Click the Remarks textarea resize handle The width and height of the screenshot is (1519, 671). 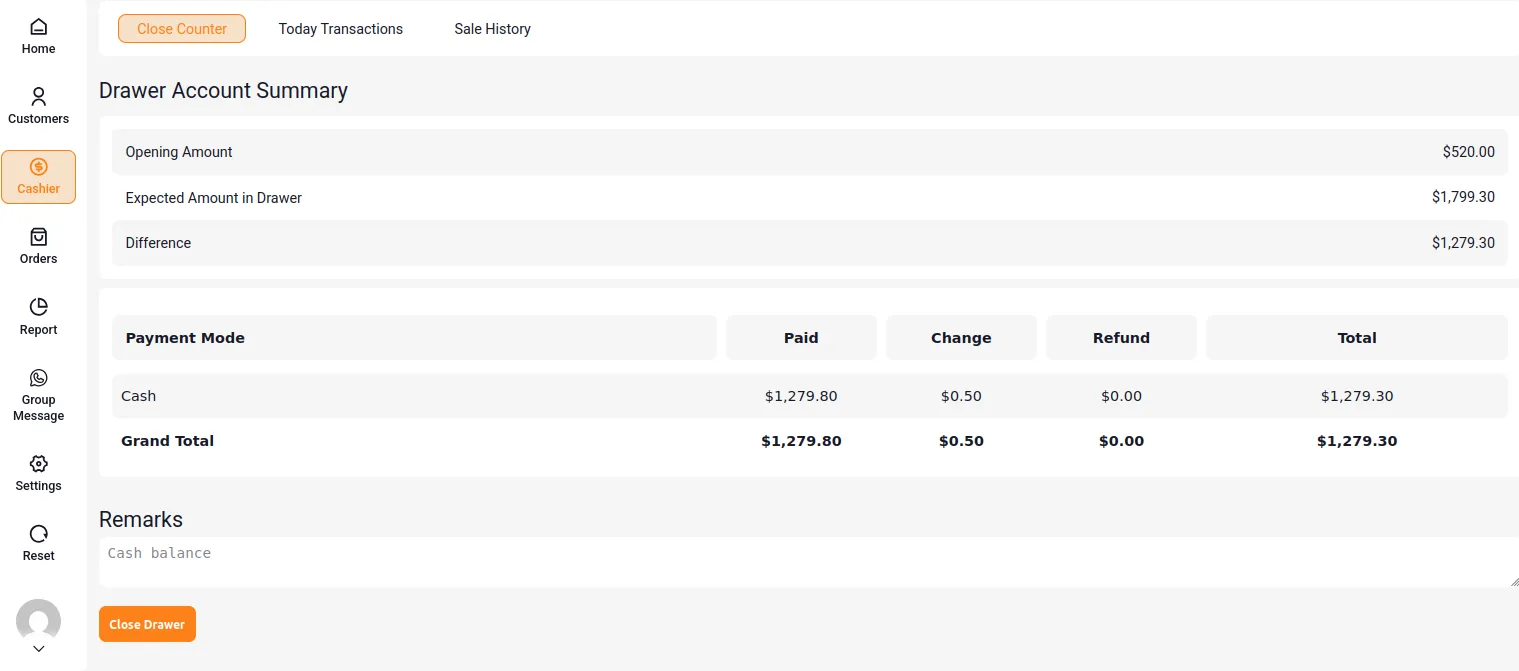(1513, 581)
